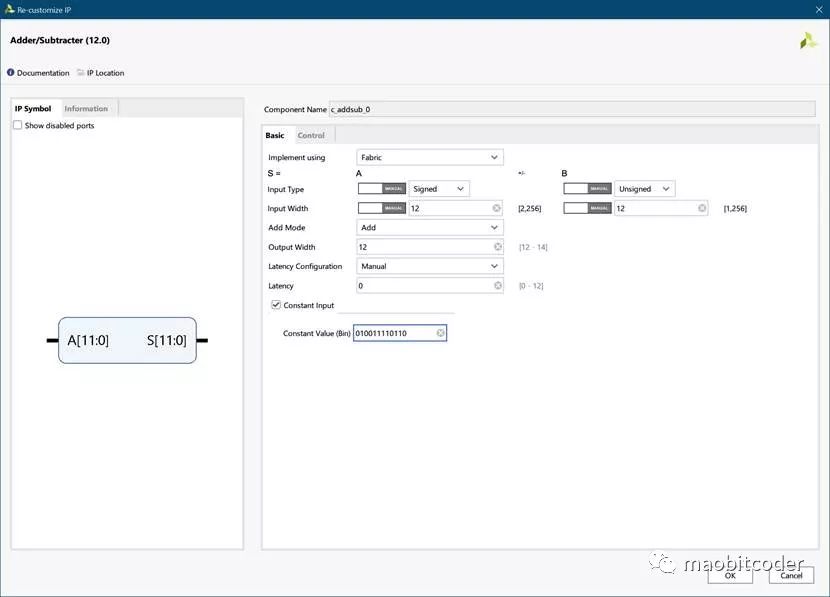This screenshot has width=830, height=597.
Task: Switch to the Information tab
Action: (x=86, y=108)
